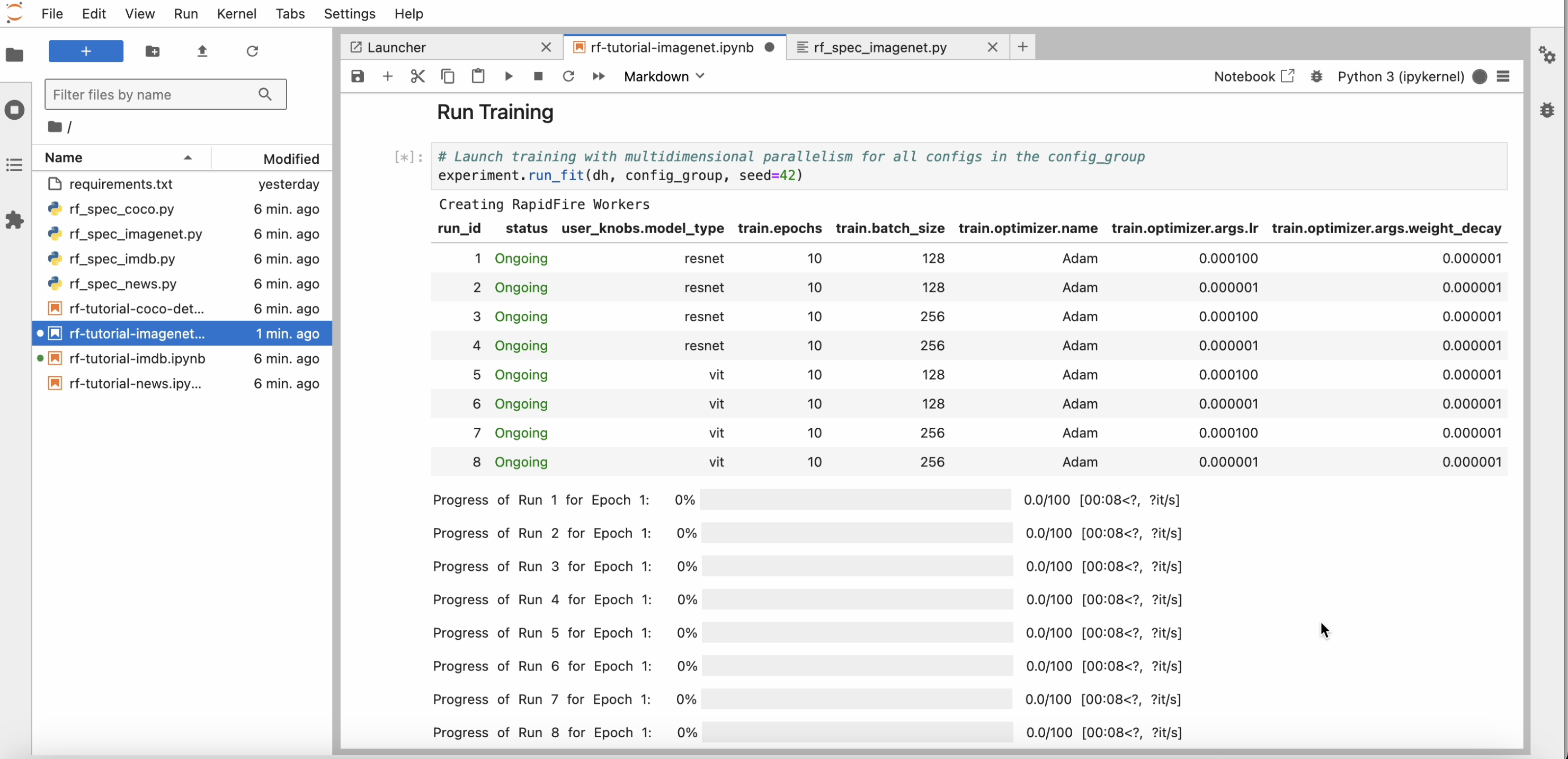Open Running Terminals and Kernels panel
This screenshot has width=1568, height=759.
(x=15, y=110)
